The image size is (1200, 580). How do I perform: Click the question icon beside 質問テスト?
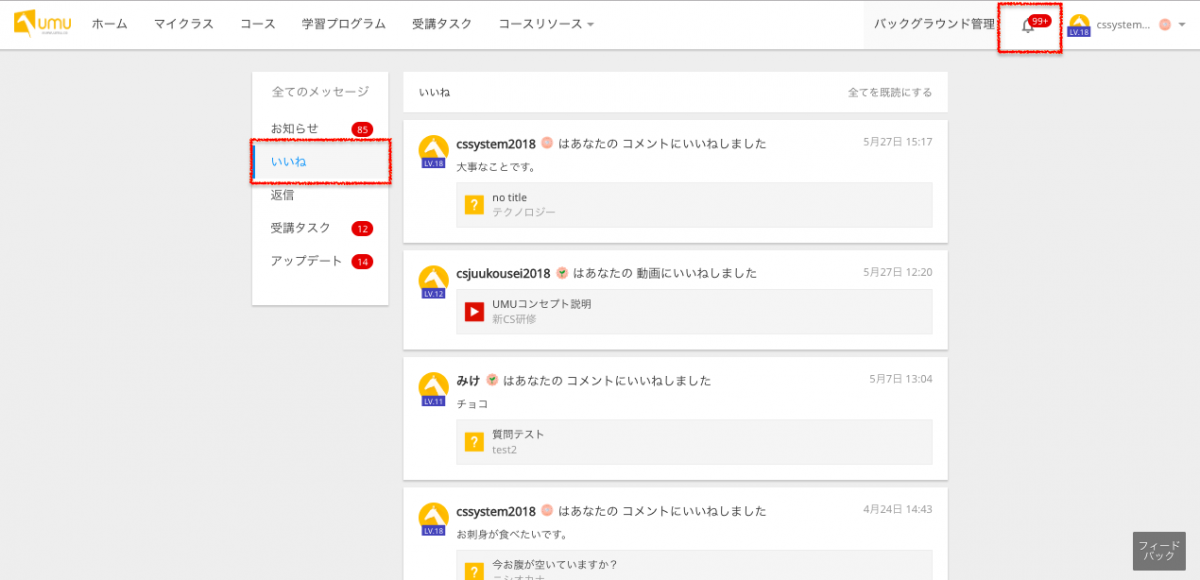point(474,442)
